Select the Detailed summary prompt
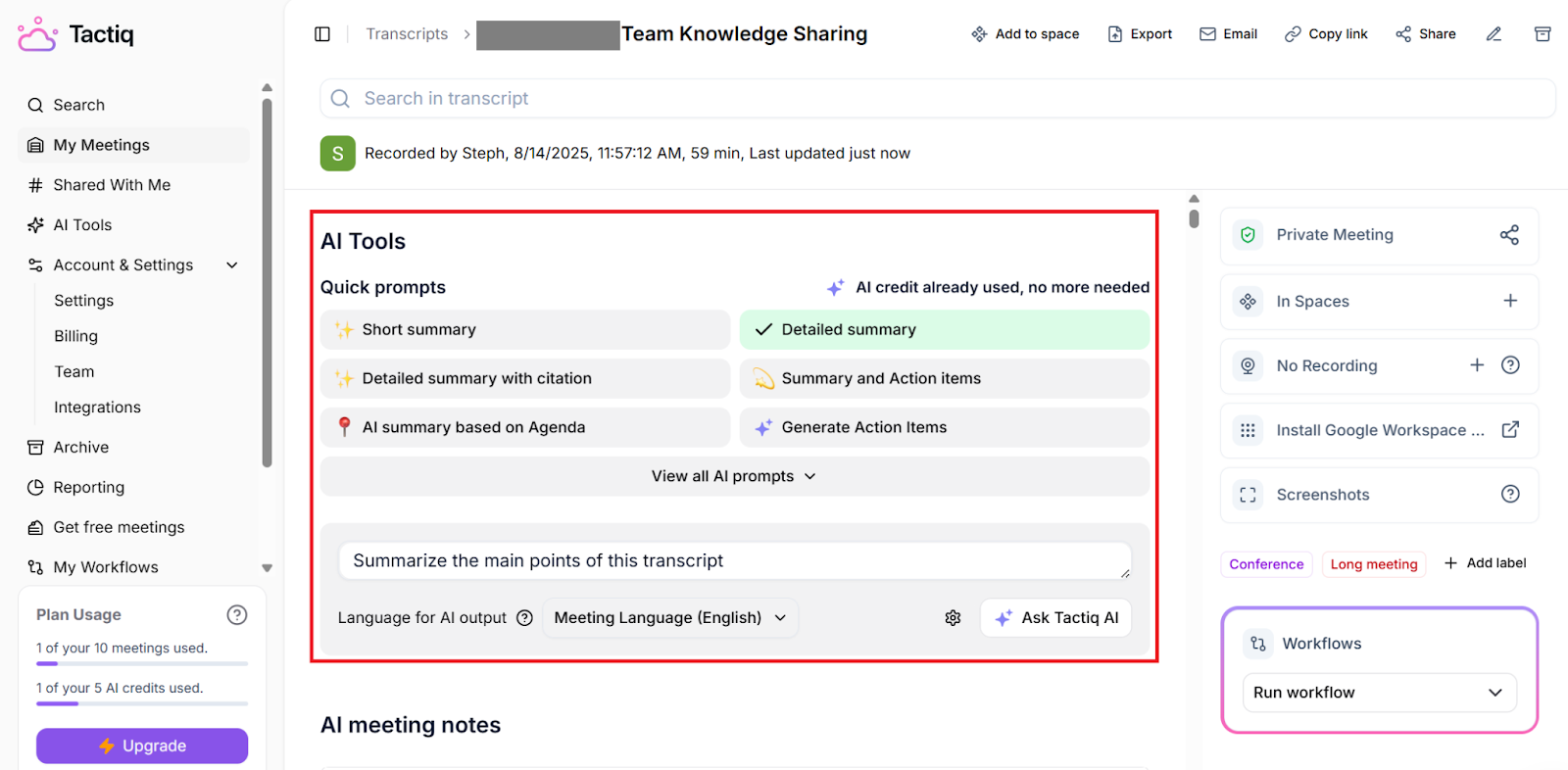Screen dimensions: 1568x770 (945, 330)
